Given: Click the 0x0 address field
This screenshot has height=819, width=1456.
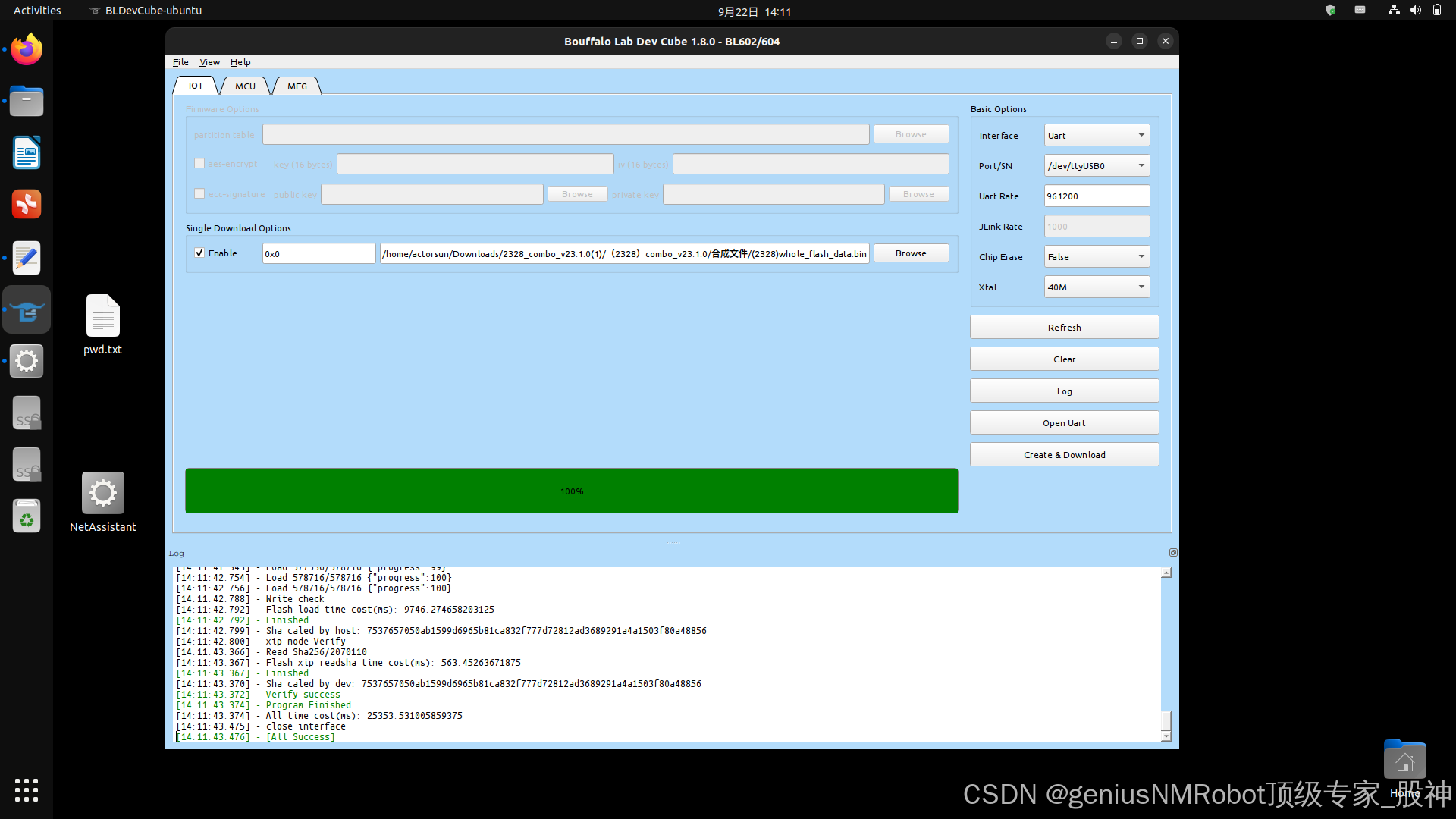Looking at the screenshot, I should pos(318,253).
